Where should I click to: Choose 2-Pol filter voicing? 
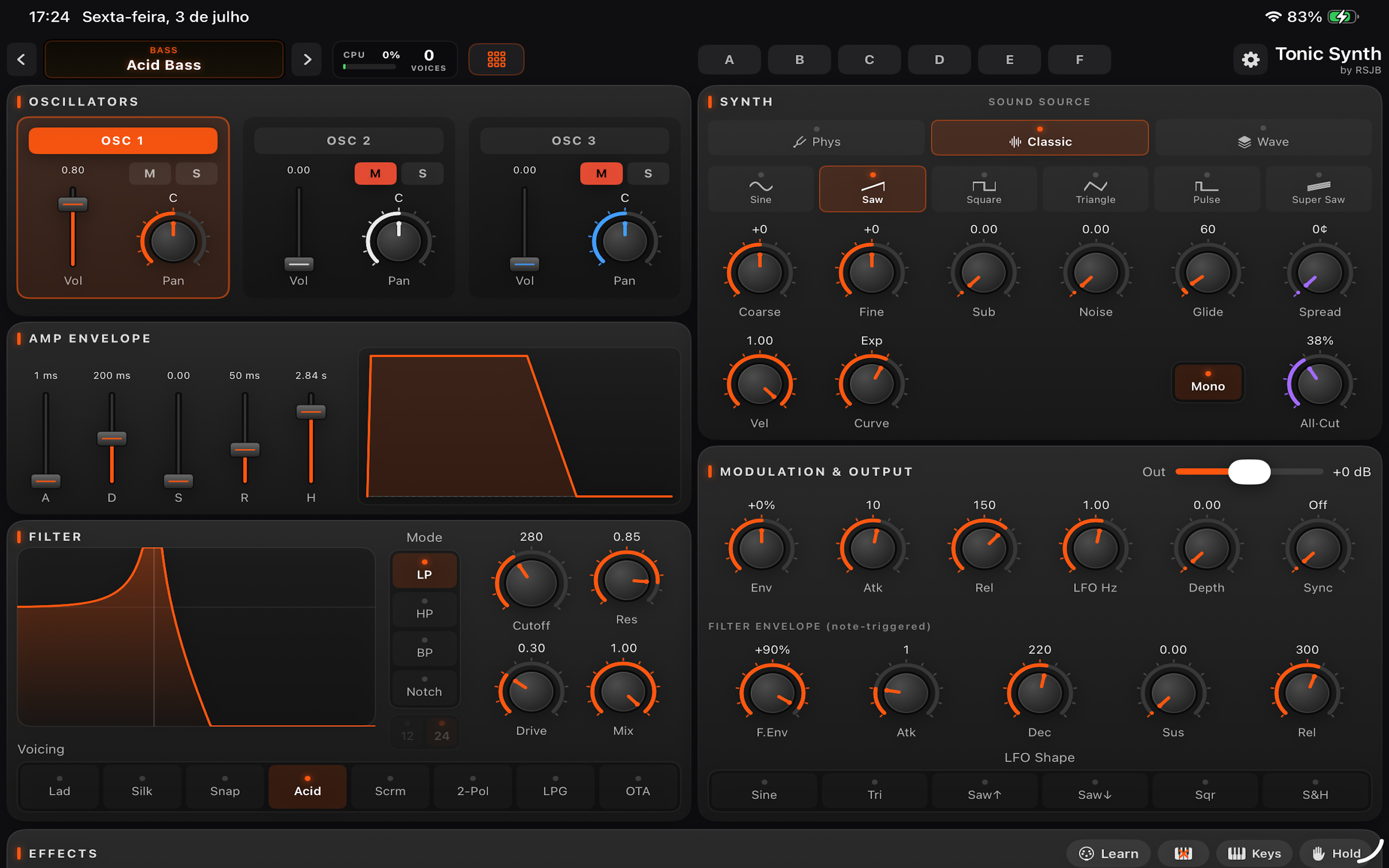(472, 787)
